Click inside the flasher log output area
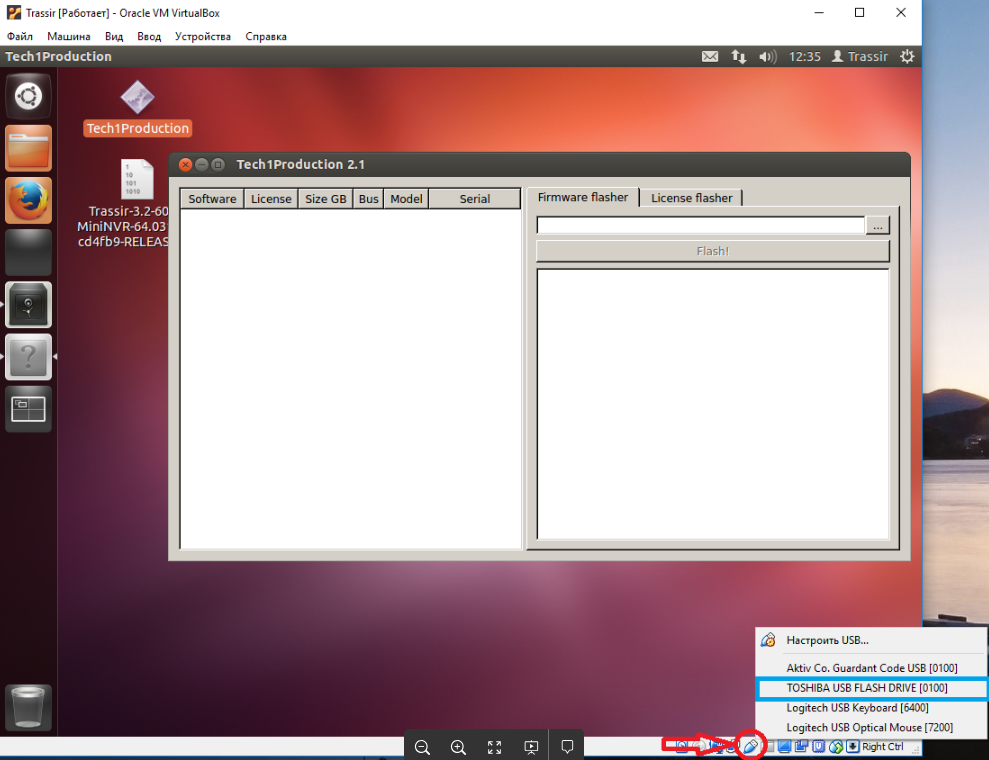The height and width of the screenshot is (760, 989). 713,404
